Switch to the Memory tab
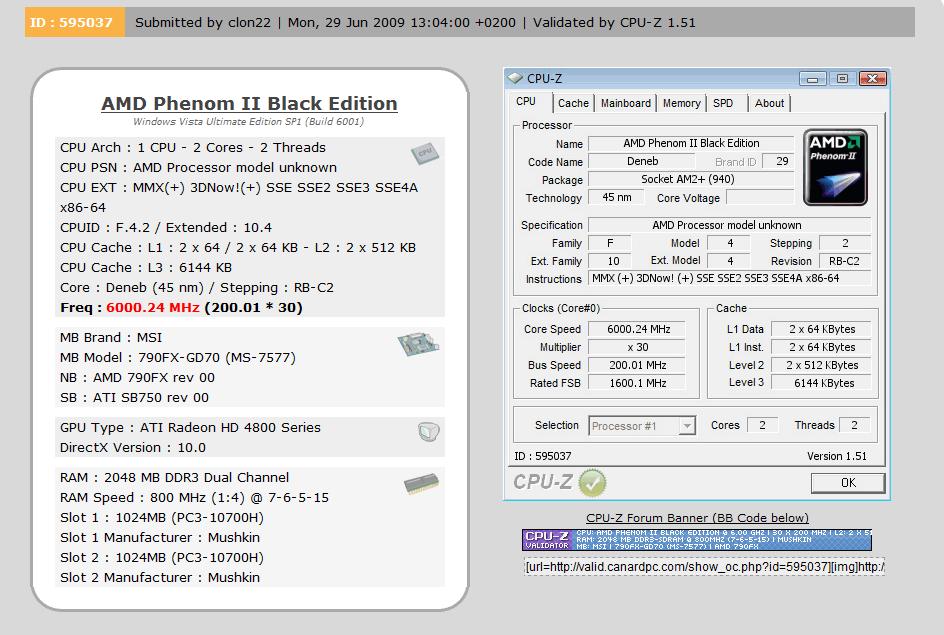The width and height of the screenshot is (944, 635). [682, 103]
